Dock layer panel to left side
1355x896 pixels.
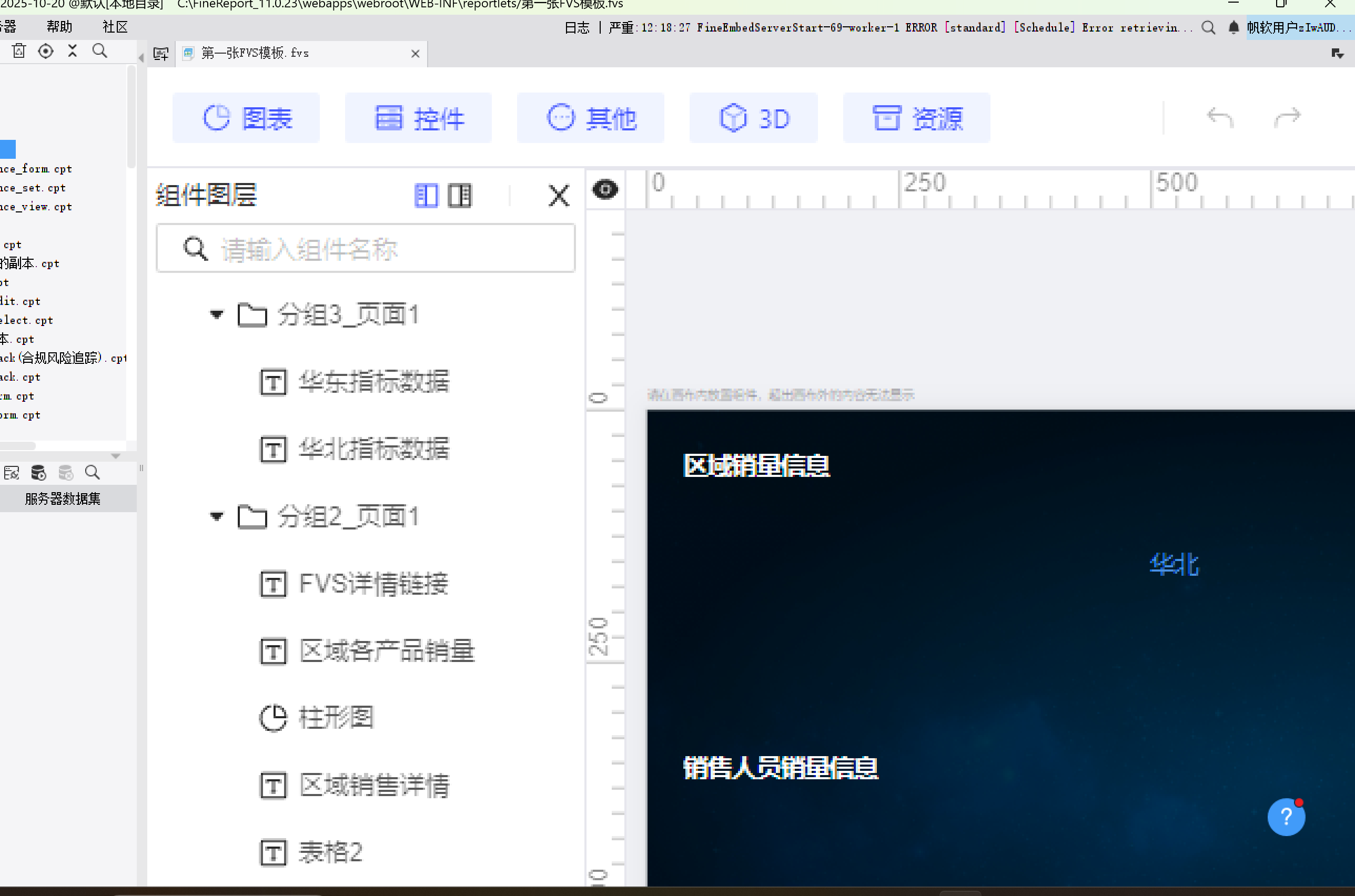click(426, 196)
